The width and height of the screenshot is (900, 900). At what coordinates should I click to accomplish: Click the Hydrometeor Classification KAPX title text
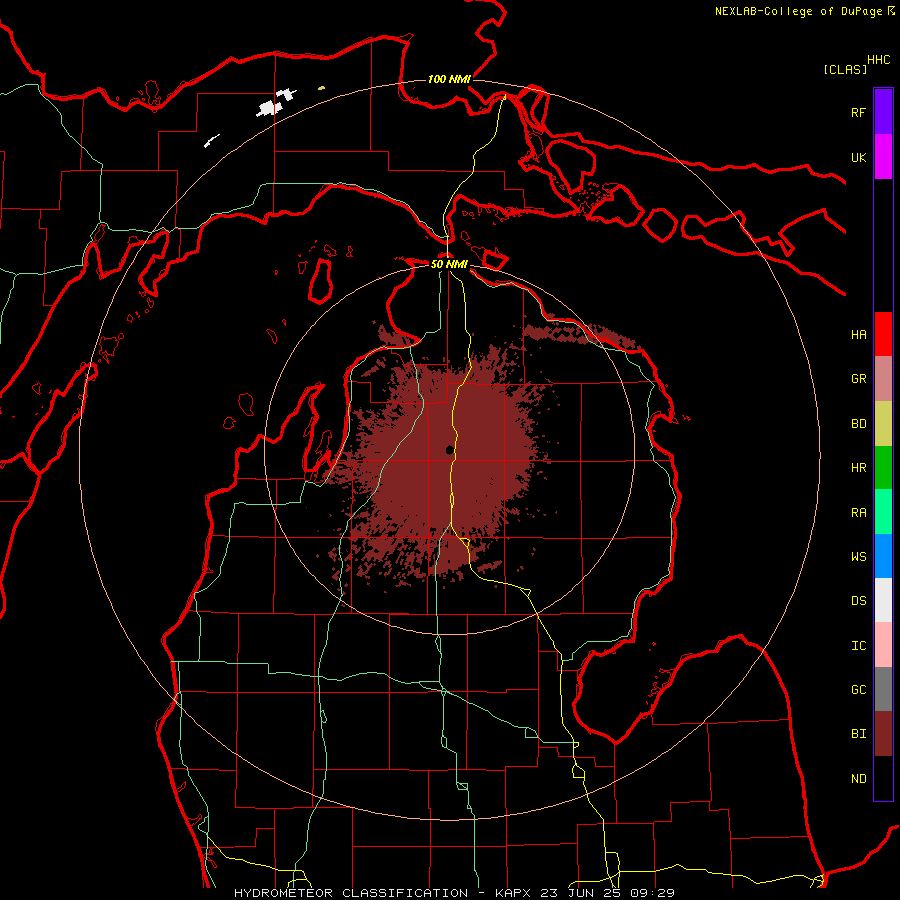[454, 893]
